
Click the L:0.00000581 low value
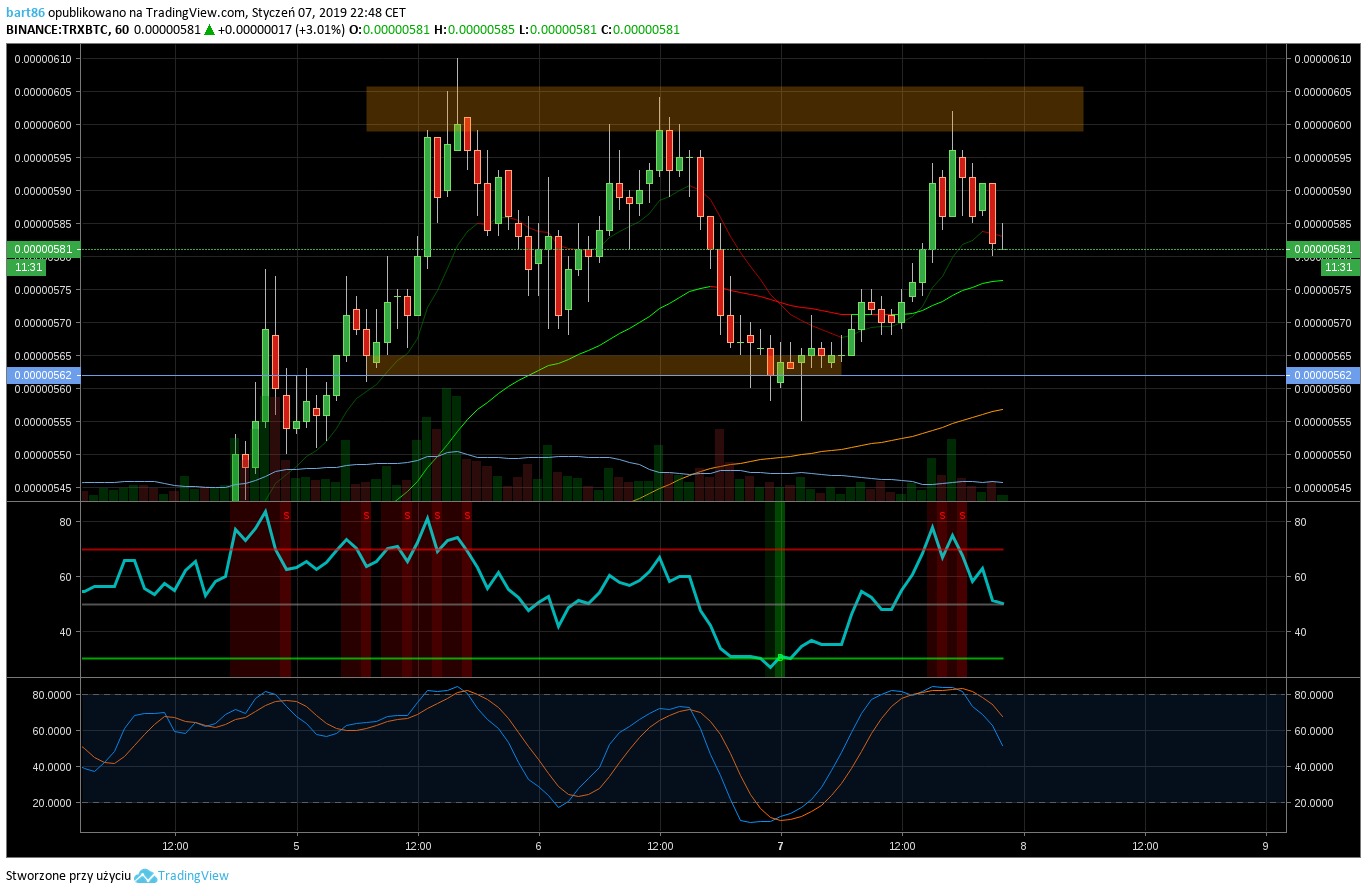tap(557, 30)
